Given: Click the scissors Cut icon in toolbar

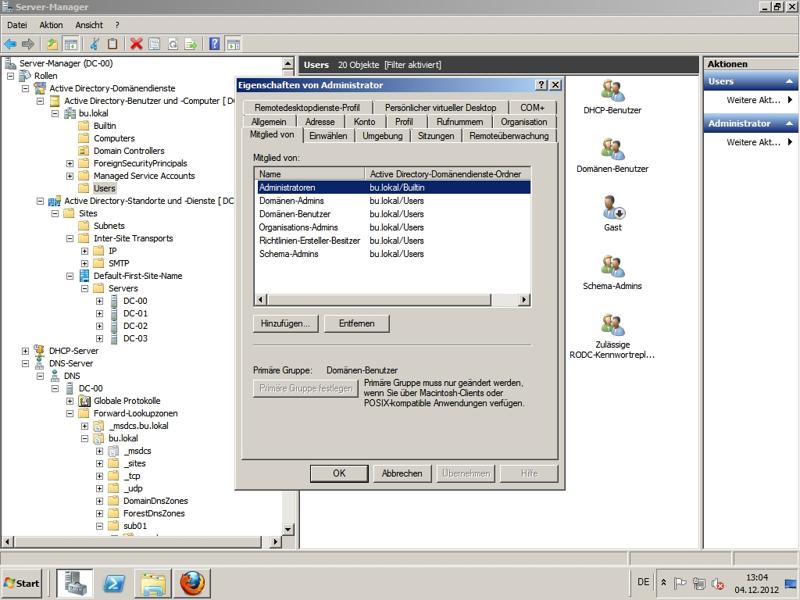Looking at the screenshot, I should coord(95,44).
